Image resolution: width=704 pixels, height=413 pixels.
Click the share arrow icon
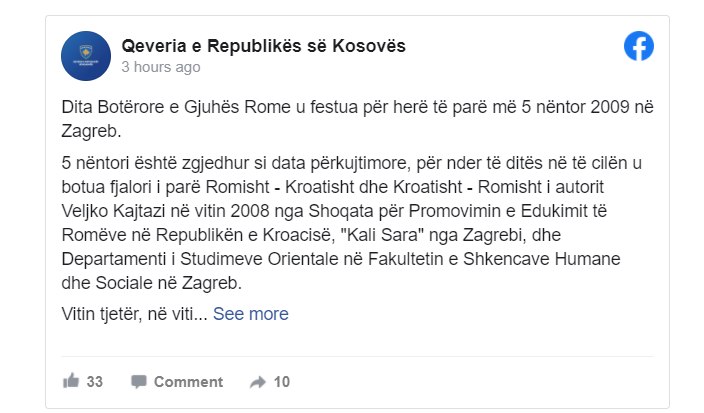pyautogui.click(x=257, y=381)
